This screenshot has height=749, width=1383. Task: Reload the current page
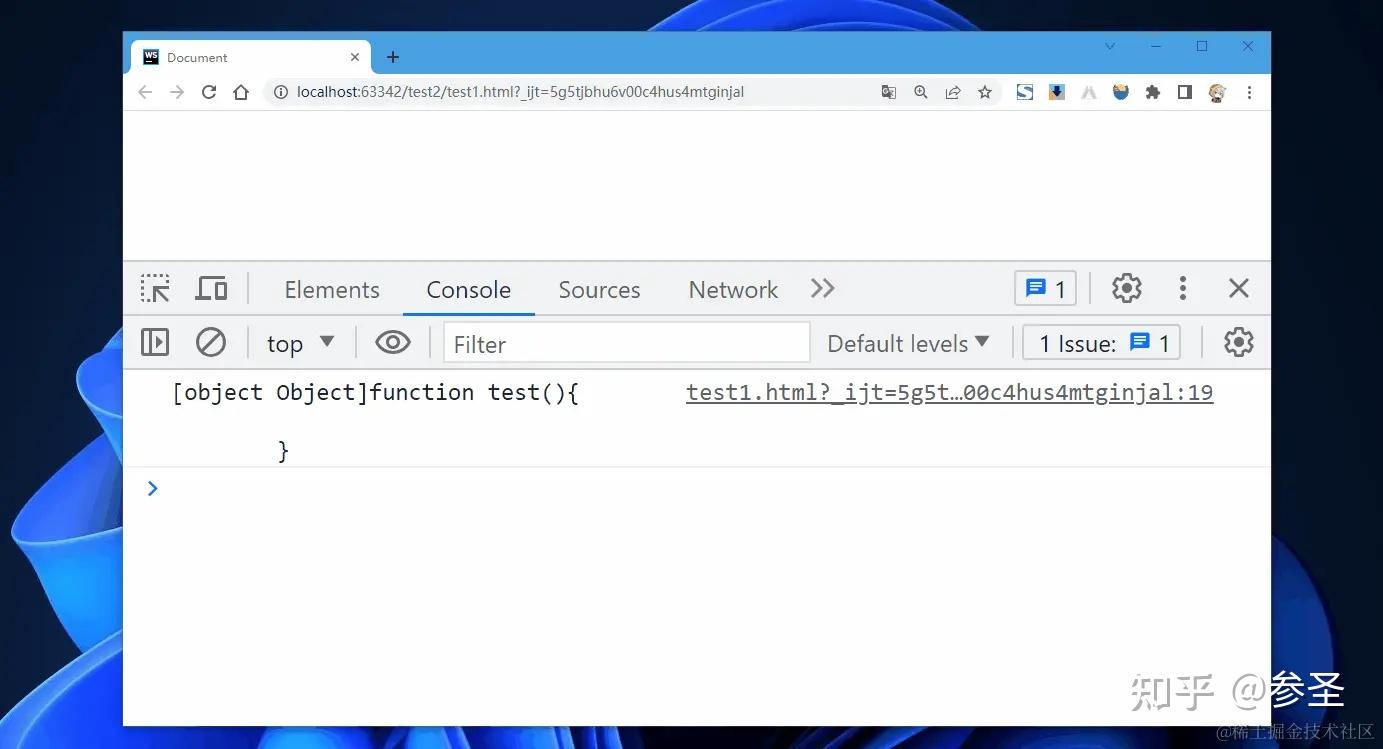(209, 92)
